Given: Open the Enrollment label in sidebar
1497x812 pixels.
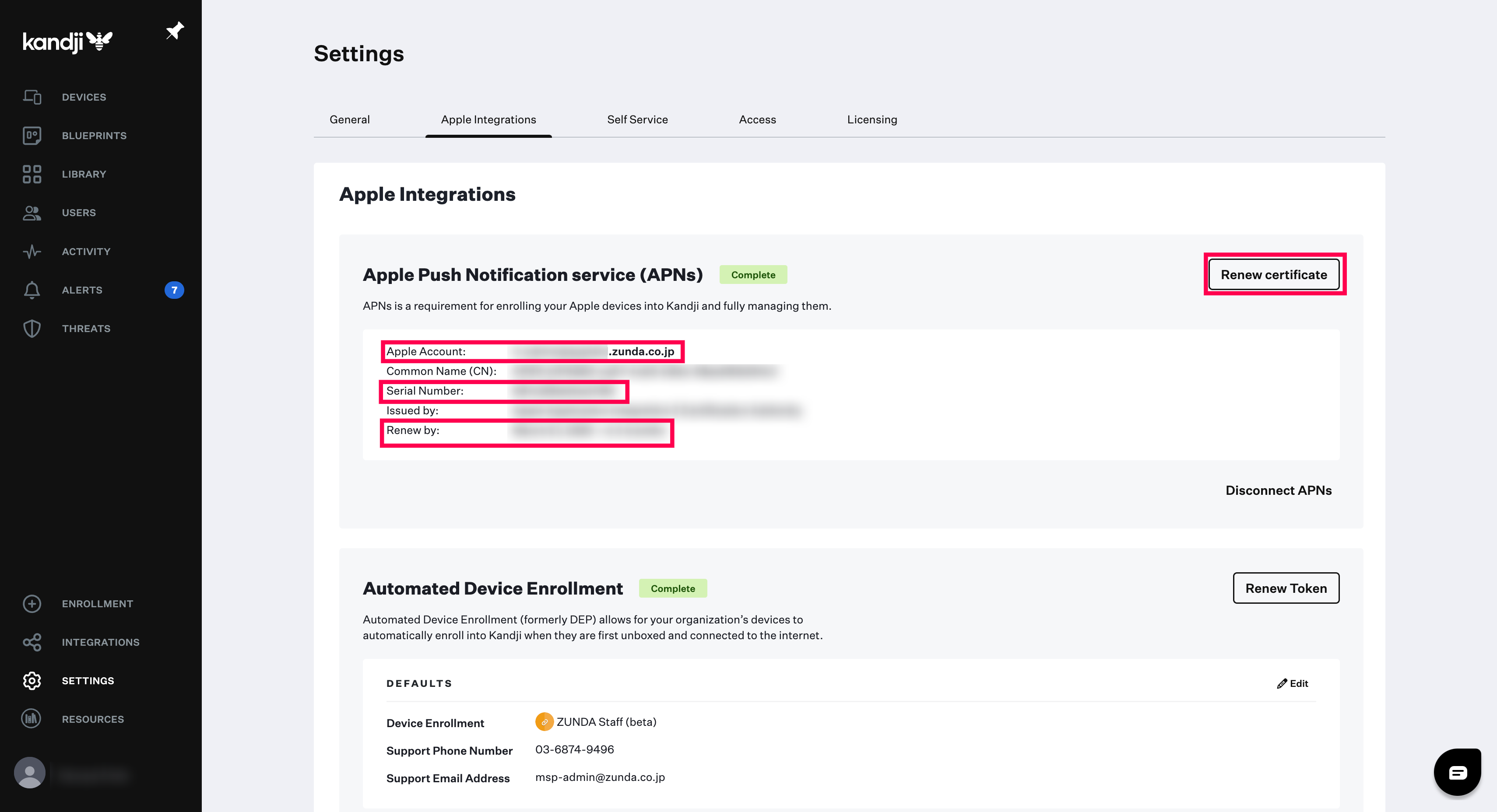Looking at the screenshot, I should (x=98, y=604).
